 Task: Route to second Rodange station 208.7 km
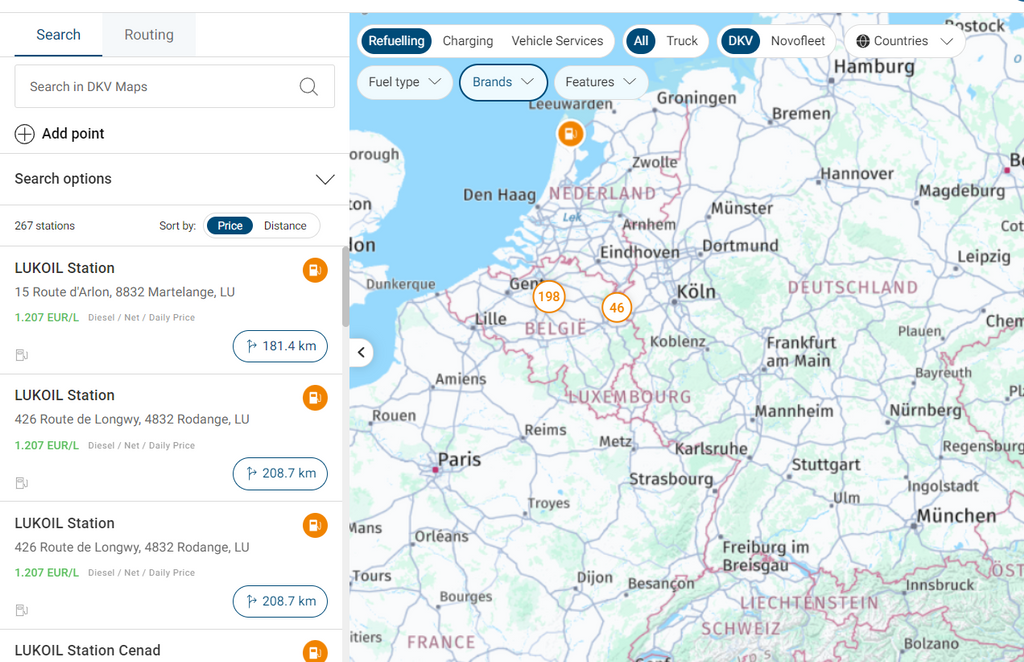280,601
